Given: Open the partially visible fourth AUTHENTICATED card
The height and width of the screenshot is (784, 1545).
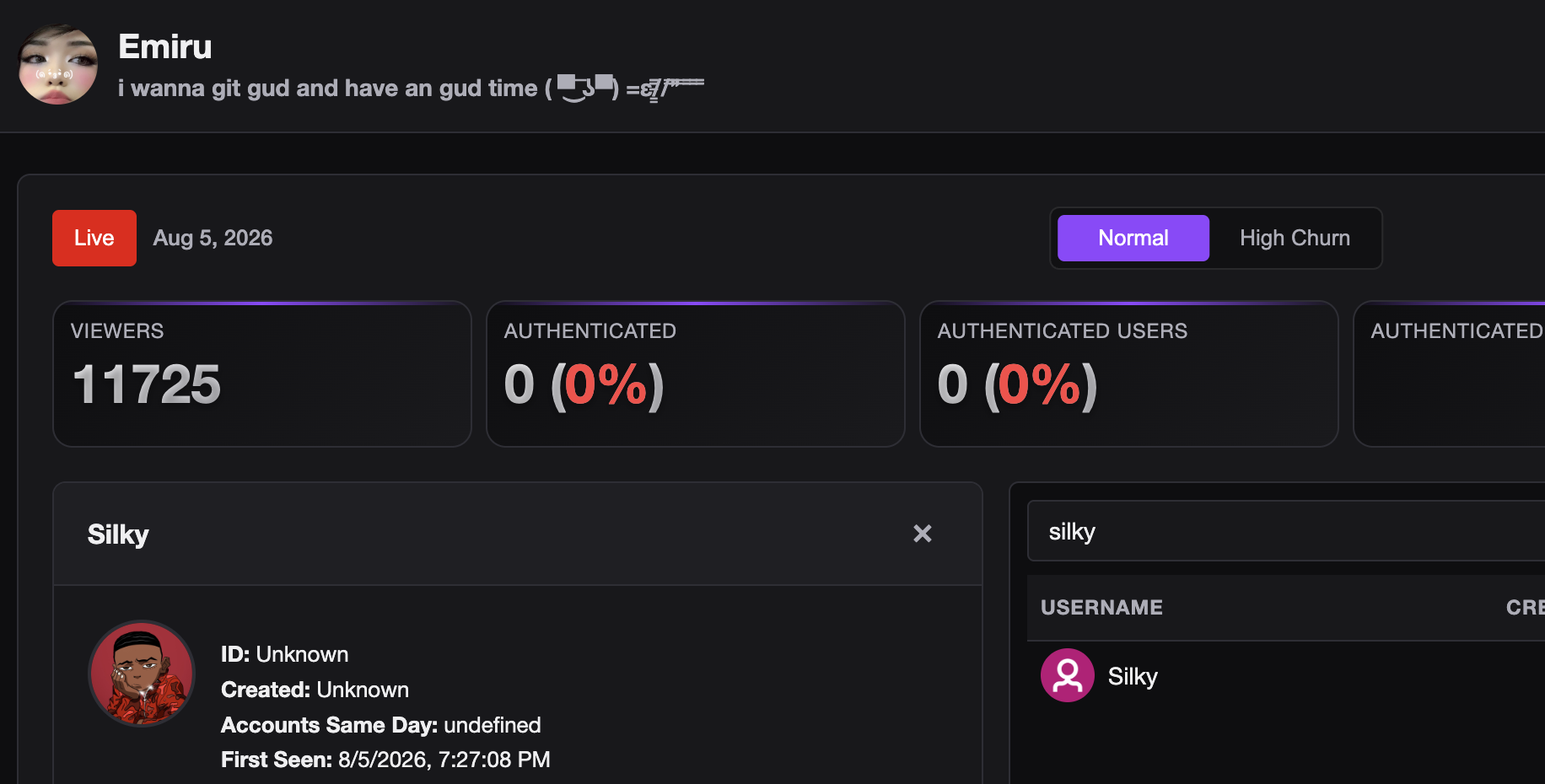Looking at the screenshot, I should coord(1450,374).
